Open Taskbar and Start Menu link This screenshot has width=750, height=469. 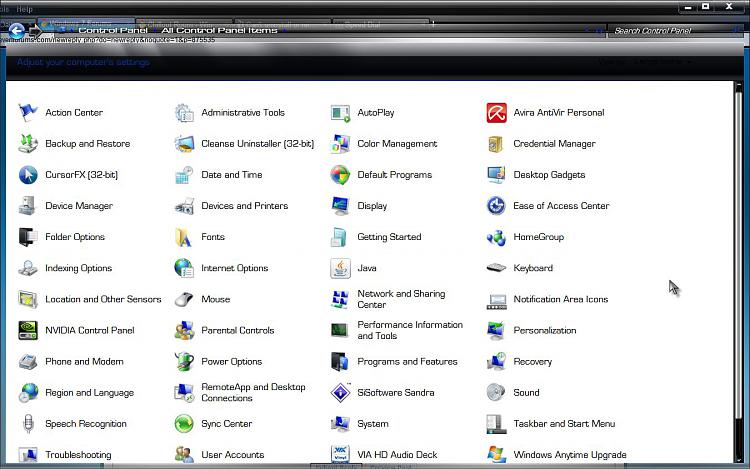[x=564, y=424]
